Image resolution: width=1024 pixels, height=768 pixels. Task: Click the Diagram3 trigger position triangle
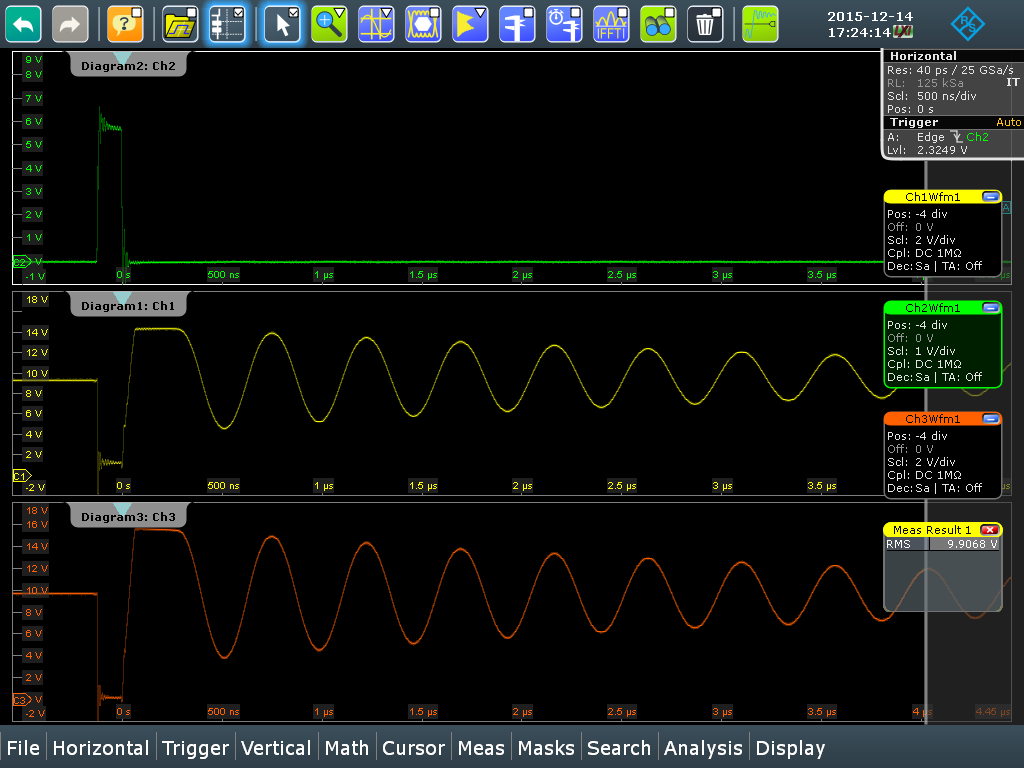click(122, 508)
